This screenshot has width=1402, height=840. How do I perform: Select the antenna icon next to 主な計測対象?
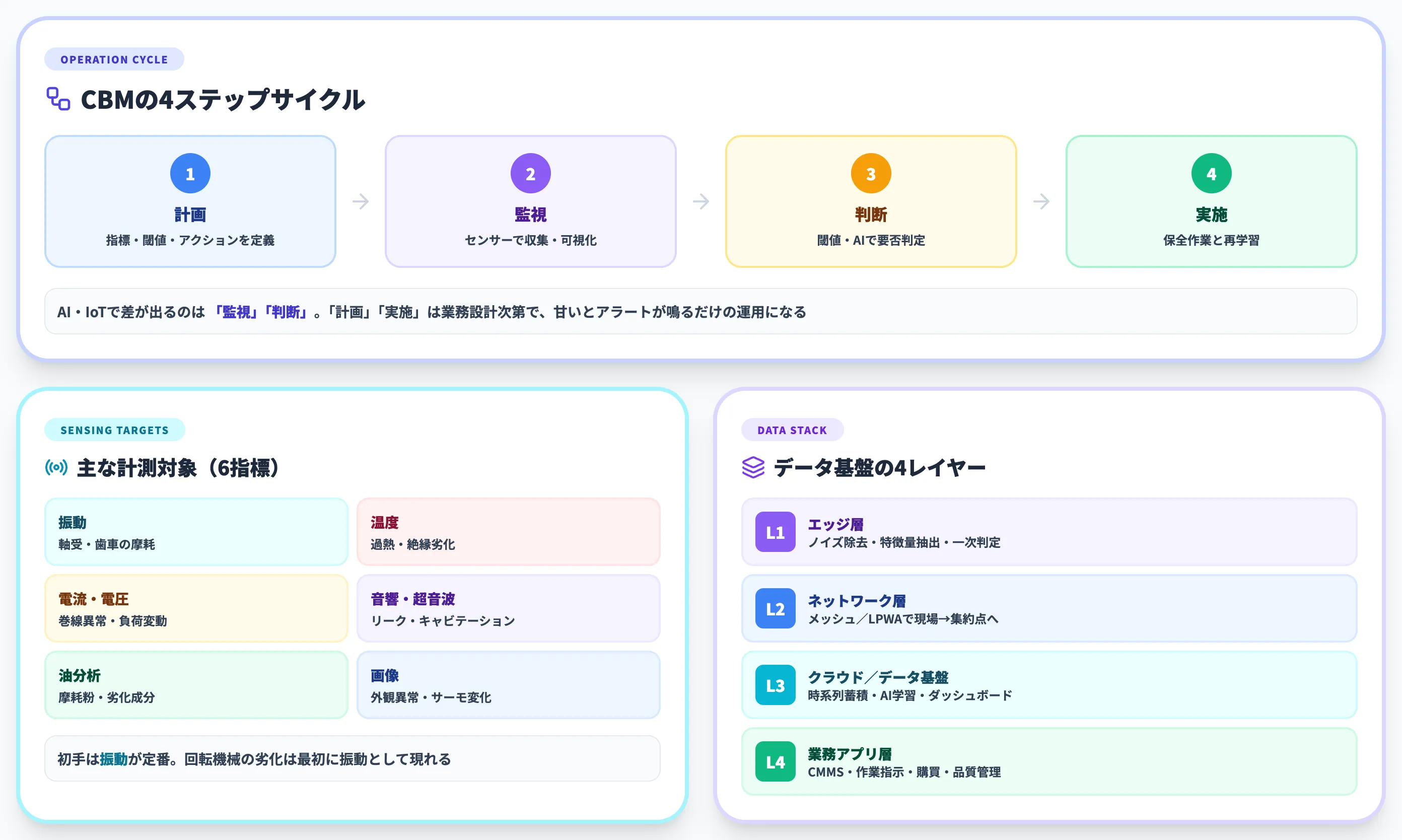[x=56, y=466]
